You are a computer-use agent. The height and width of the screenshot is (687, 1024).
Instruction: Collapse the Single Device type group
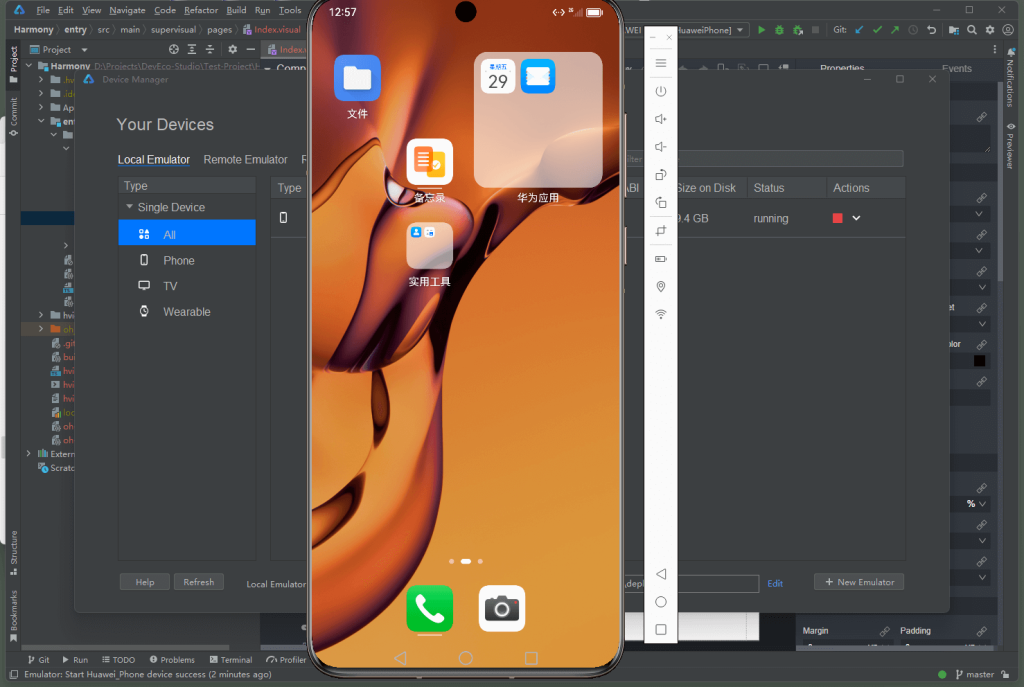click(129, 207)
